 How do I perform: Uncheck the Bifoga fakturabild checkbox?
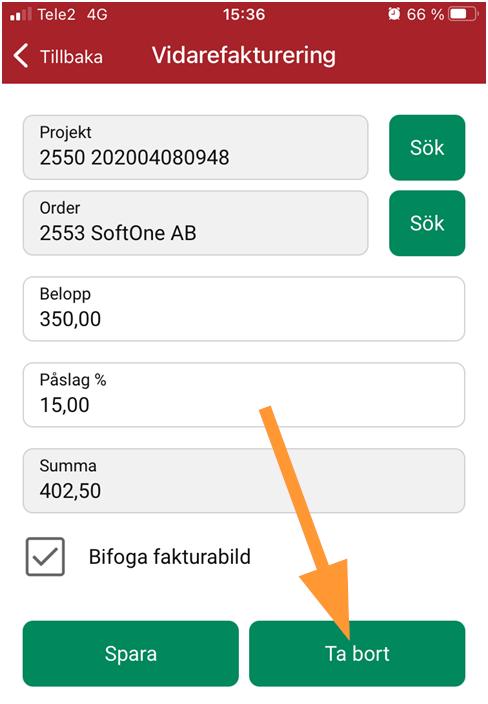(x=45, y=556)
